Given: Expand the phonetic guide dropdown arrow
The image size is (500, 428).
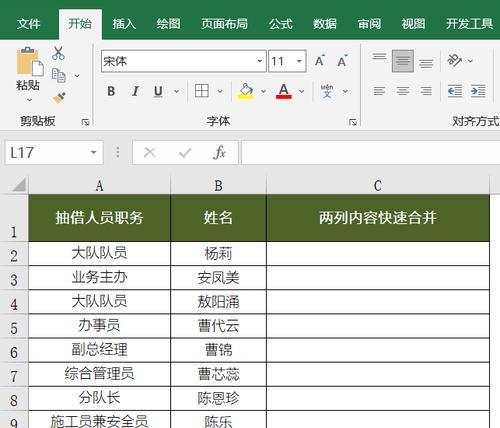Looking at the screenshot, I should [345, 91].
